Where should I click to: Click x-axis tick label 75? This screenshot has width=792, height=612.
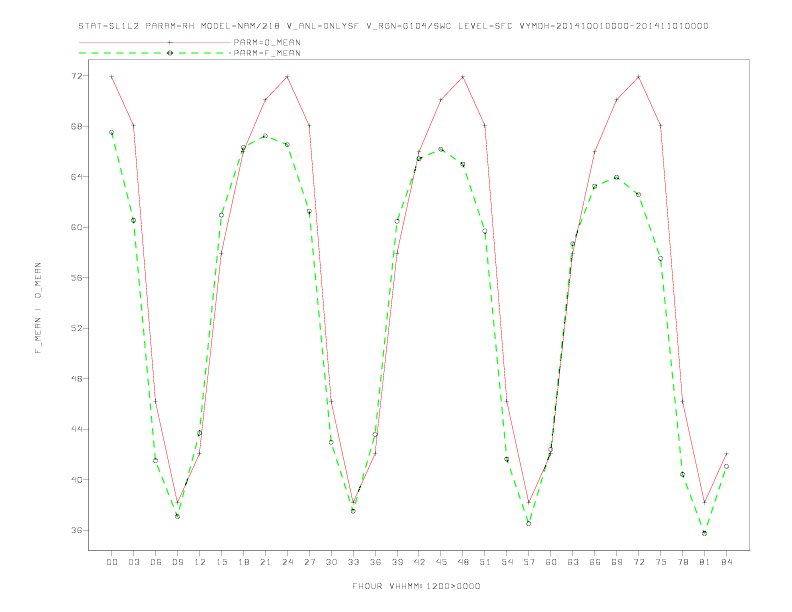pyautogui.click(x=661, y=562)
